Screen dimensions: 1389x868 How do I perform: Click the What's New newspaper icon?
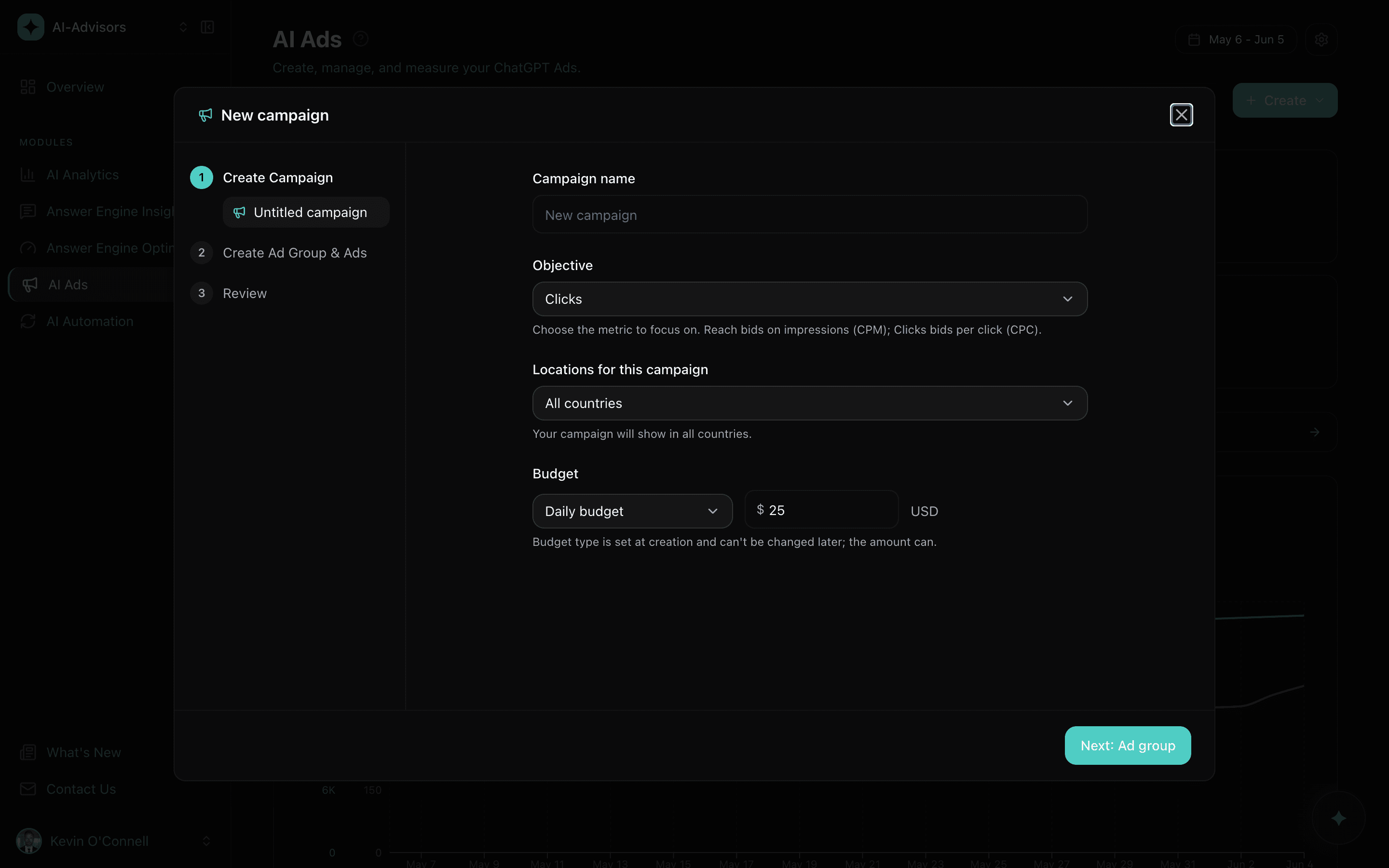pyautogui.click(x=27, y=752)
